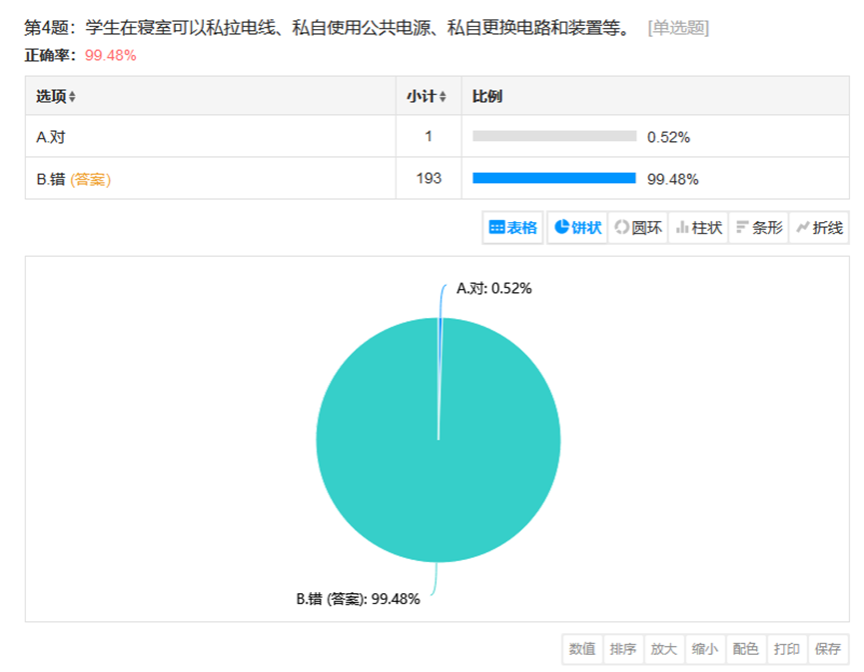
Task: Click the 排序 sort button
Action: (623, 649)
